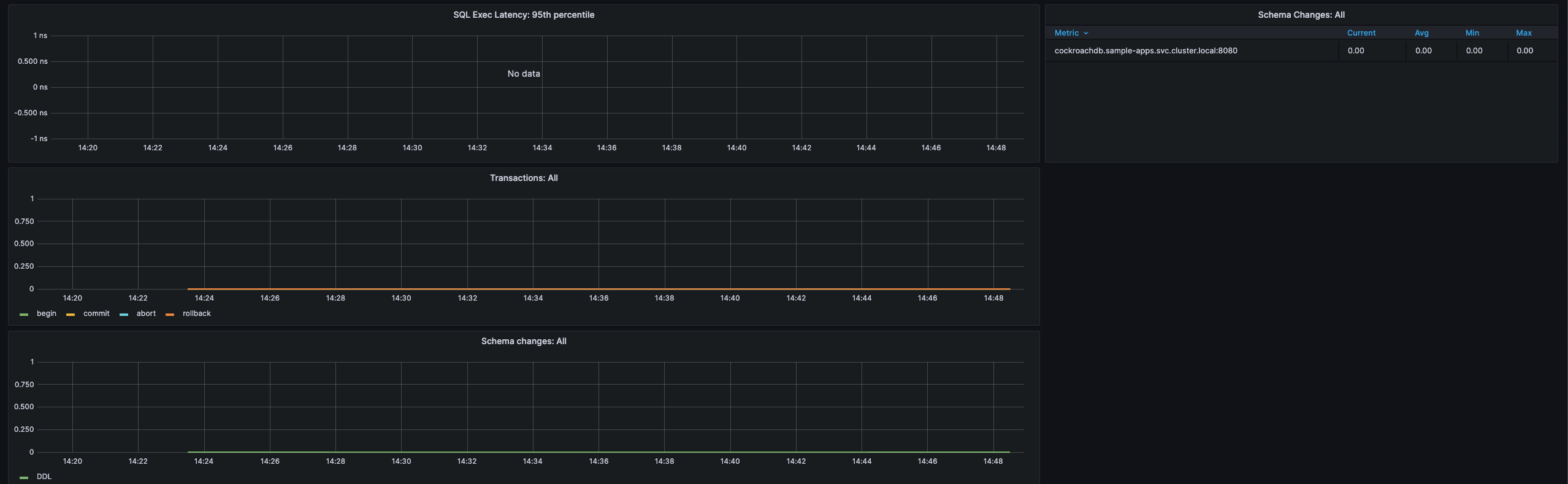The height and width of the screenshot is (484, 1568).
Task: Toggle the commit series in the legend
Action: (x=96, y=313)
